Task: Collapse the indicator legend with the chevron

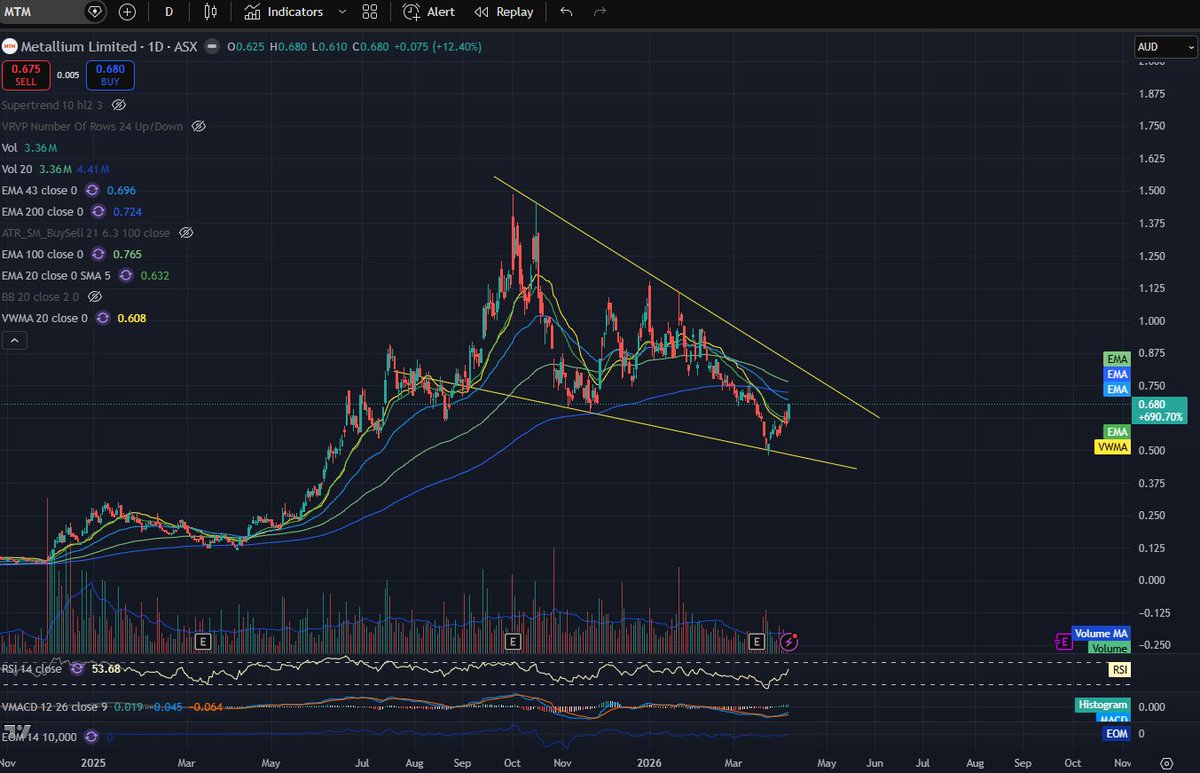Action: tap(13, 341)
